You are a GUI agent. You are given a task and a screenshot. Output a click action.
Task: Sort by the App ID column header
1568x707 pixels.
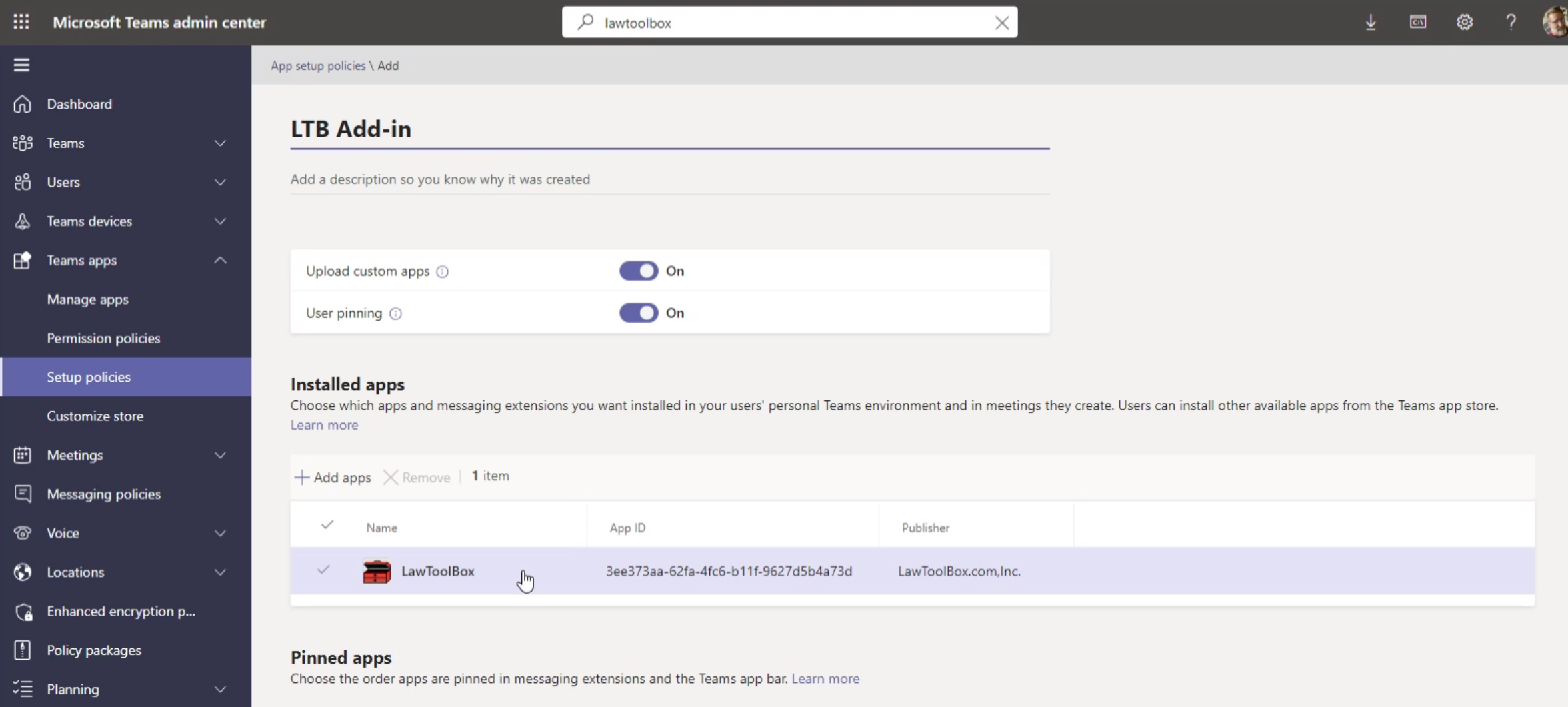click(627, 528)
